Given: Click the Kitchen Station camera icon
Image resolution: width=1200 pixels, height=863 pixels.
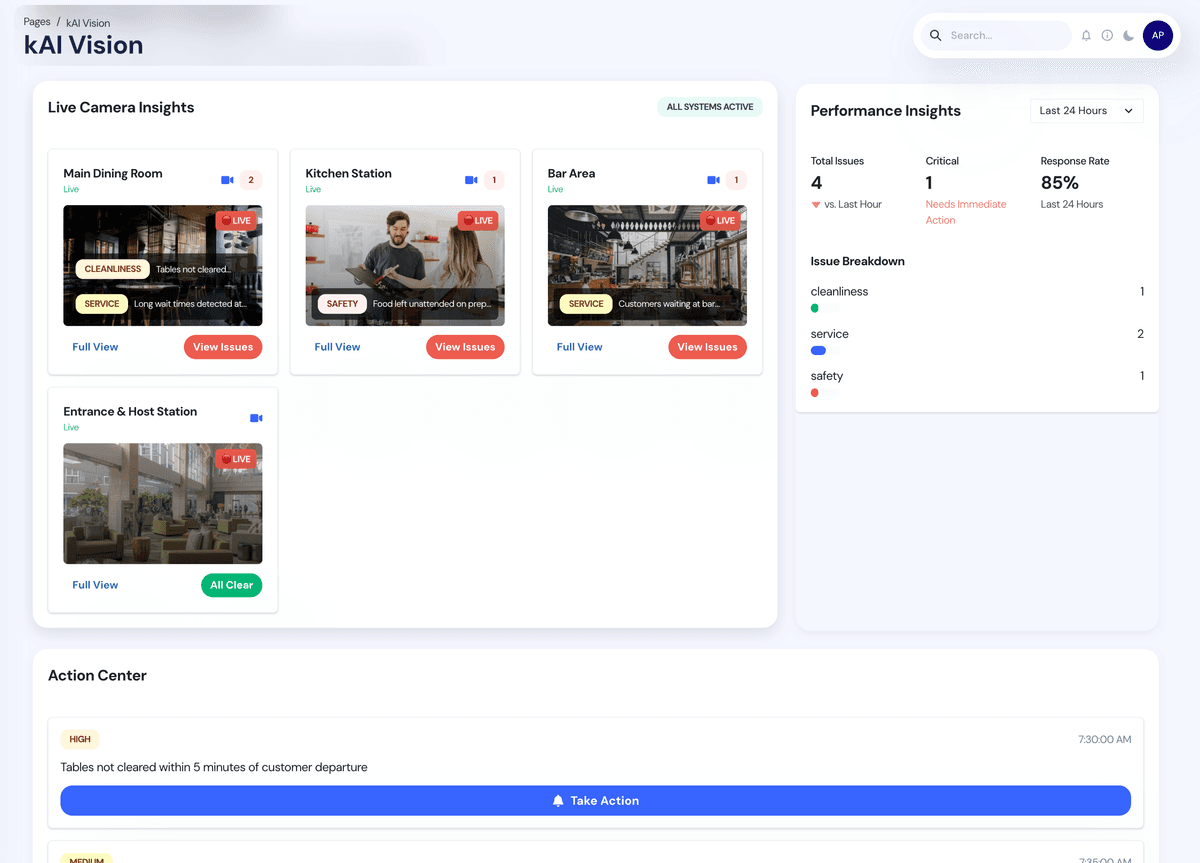Looking at the screenshot, I should [471, 180].
